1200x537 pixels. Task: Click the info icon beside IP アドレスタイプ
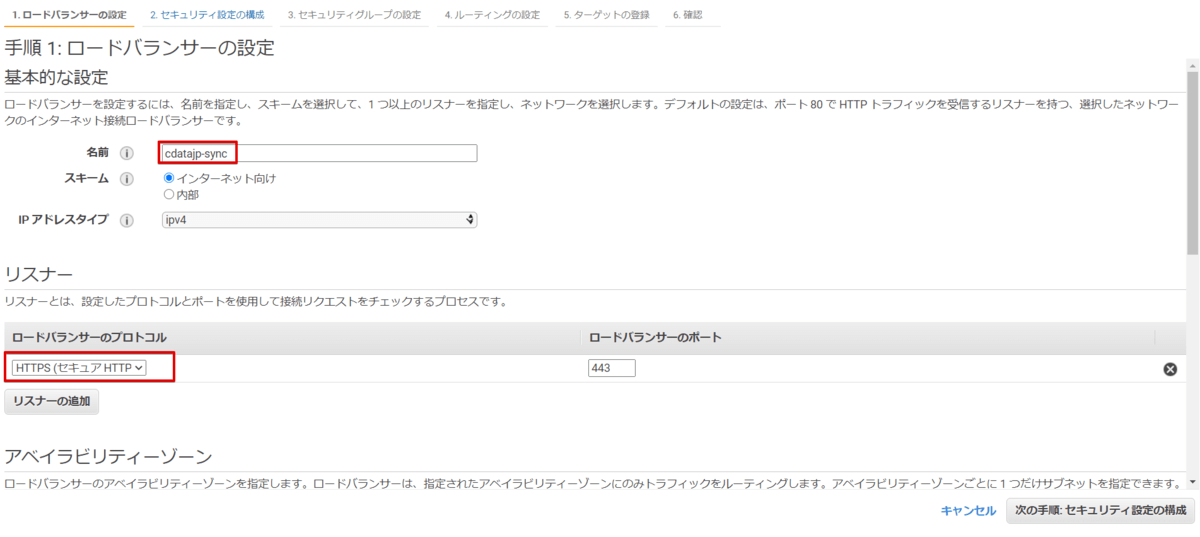[x=127, y=220]
